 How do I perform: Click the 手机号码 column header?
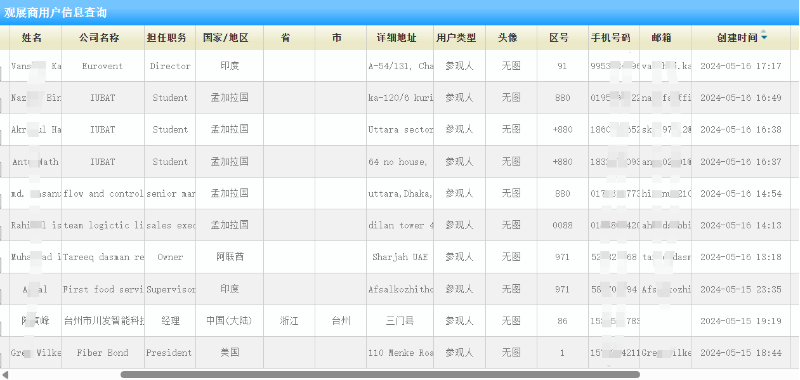click(x=610, y=38)
